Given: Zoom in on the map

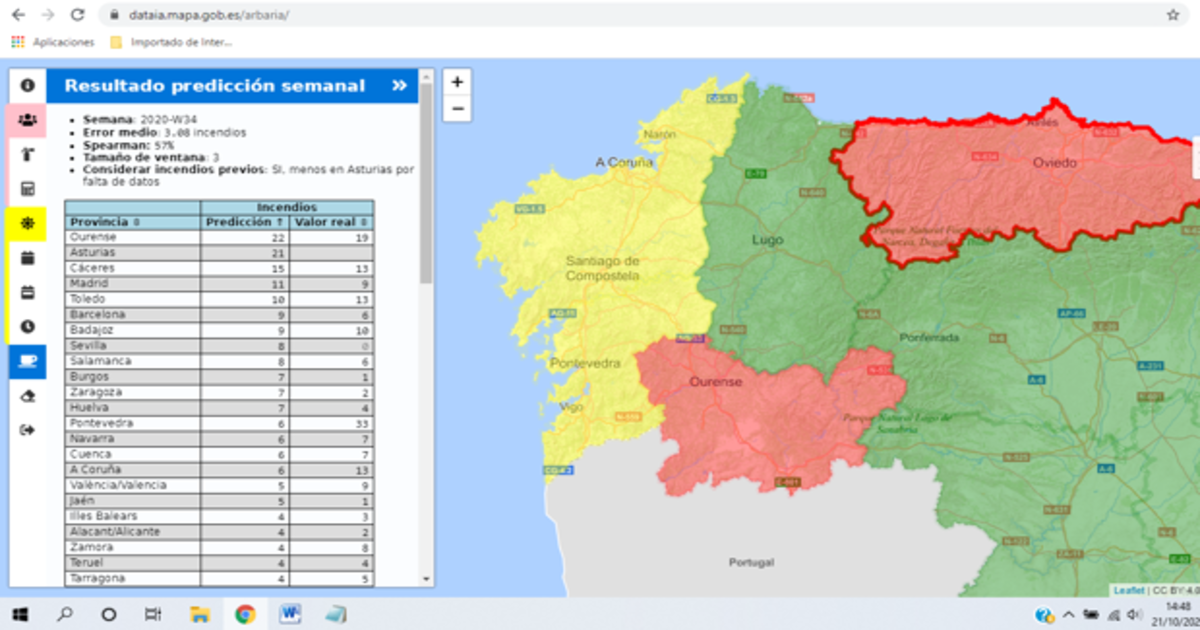Looking at the screenshot, I should pos(457,83).
